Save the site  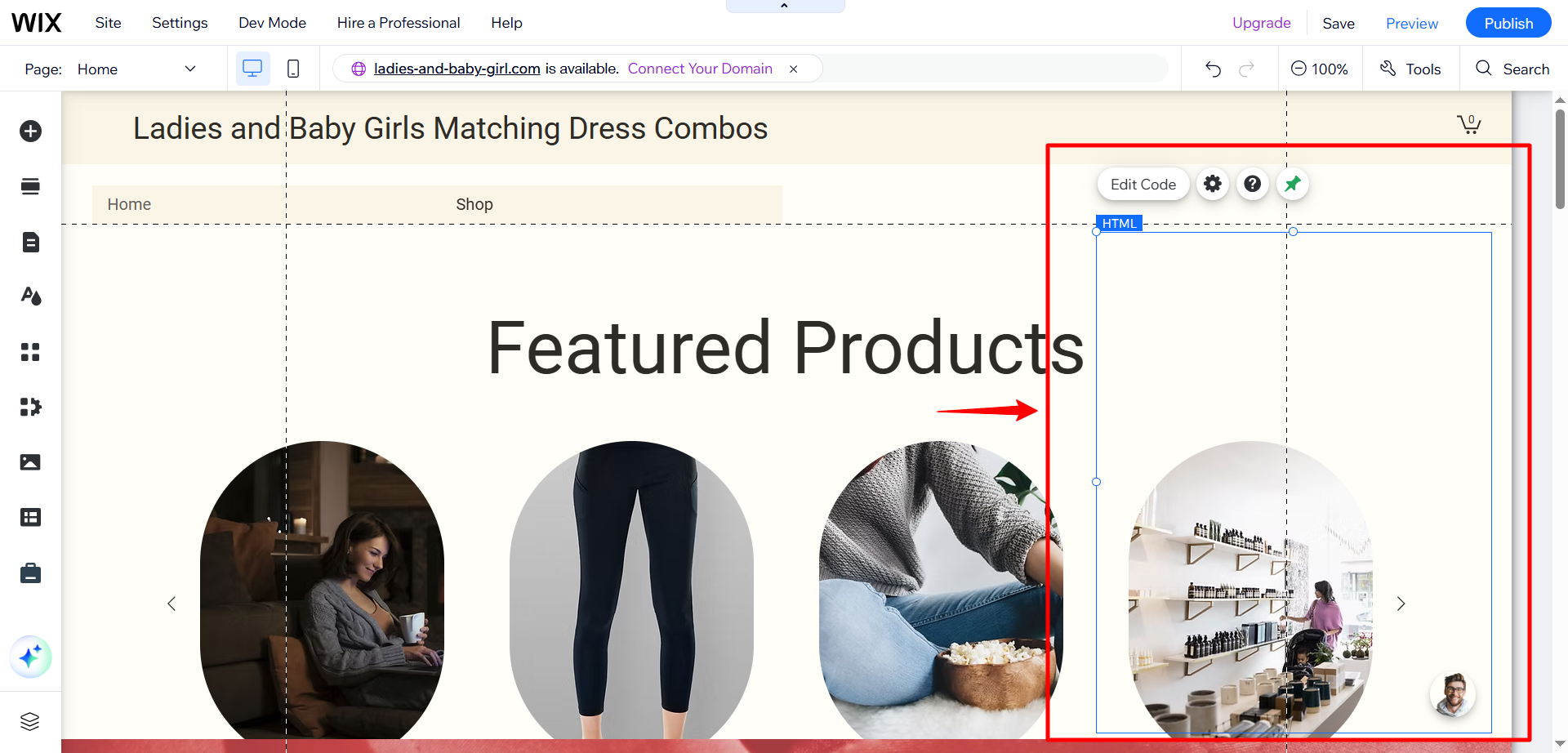click(1339, 24)
